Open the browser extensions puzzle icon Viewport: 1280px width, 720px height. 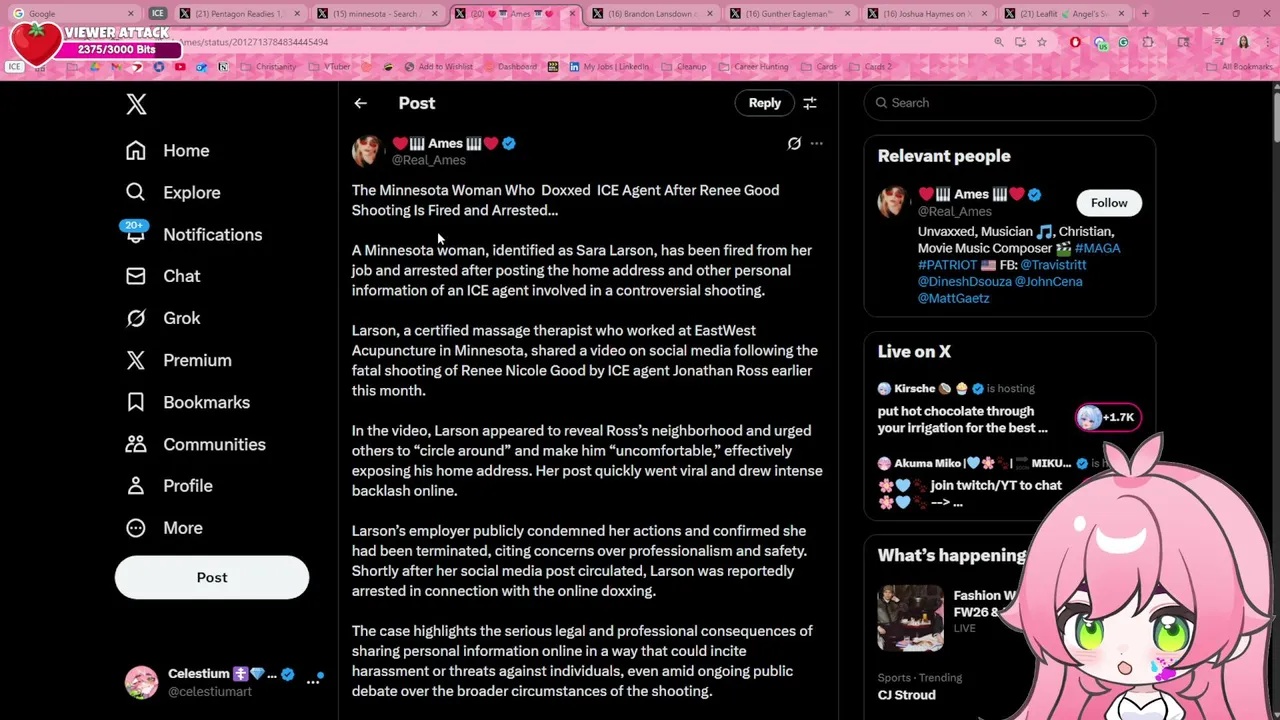click(x=1147, y=42)
